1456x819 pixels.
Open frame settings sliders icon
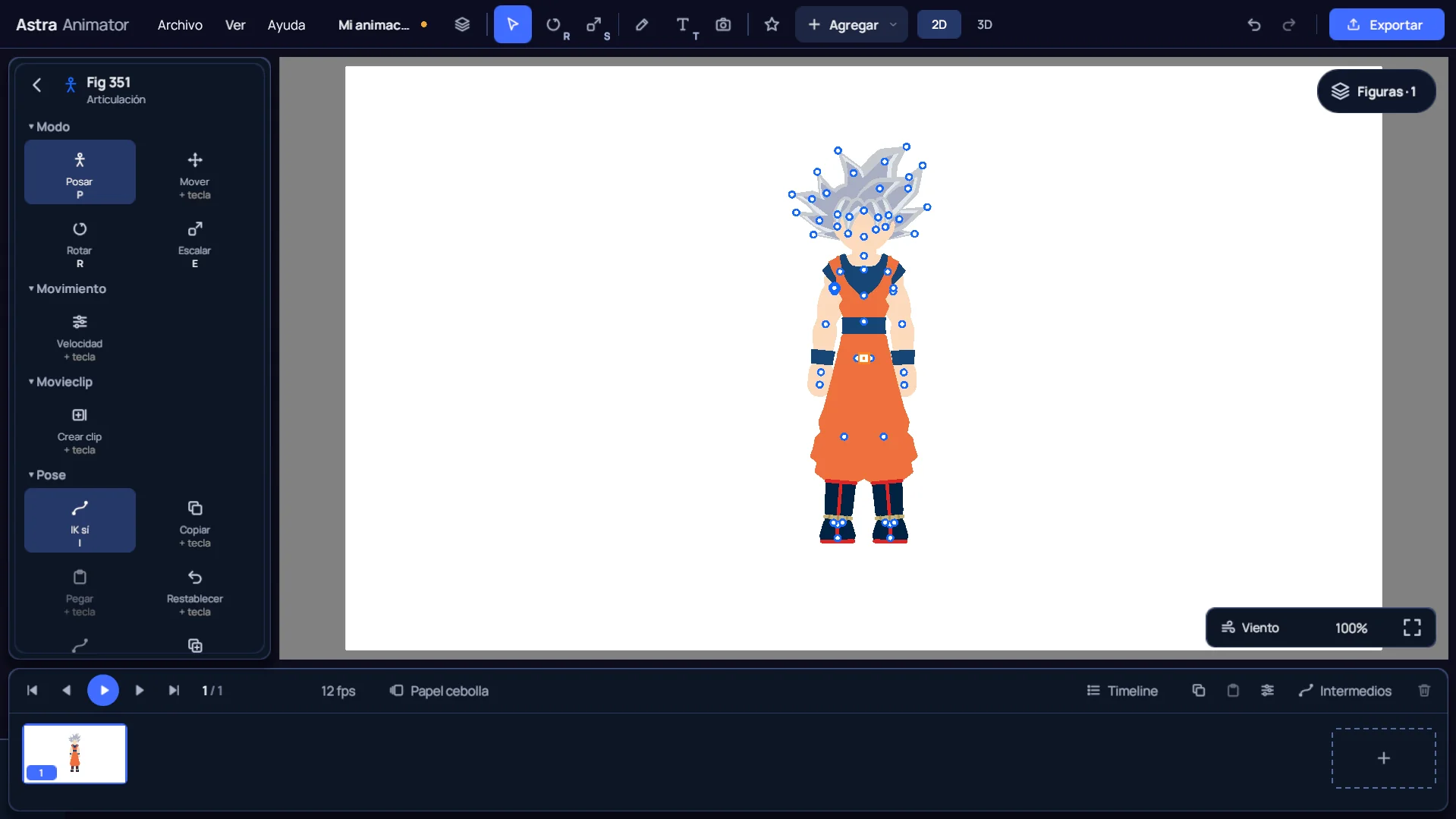coord(1268,691)
